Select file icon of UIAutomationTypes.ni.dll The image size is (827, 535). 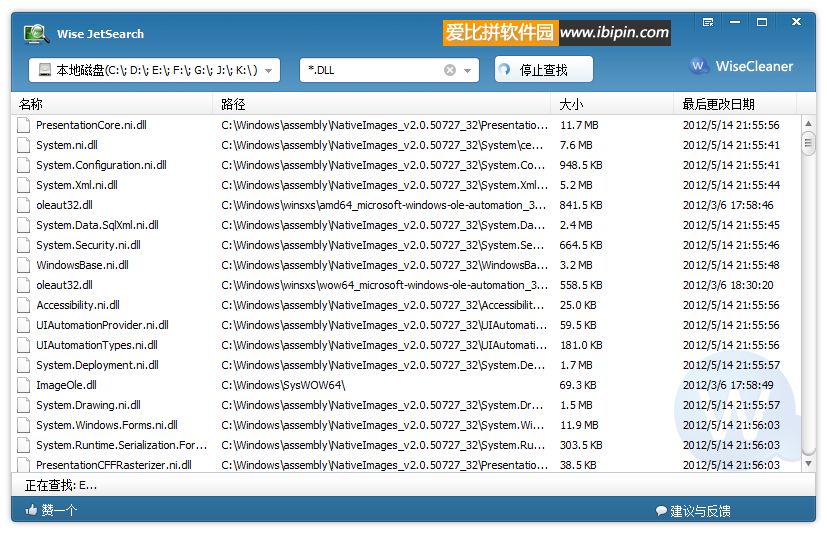coord(23,345)
